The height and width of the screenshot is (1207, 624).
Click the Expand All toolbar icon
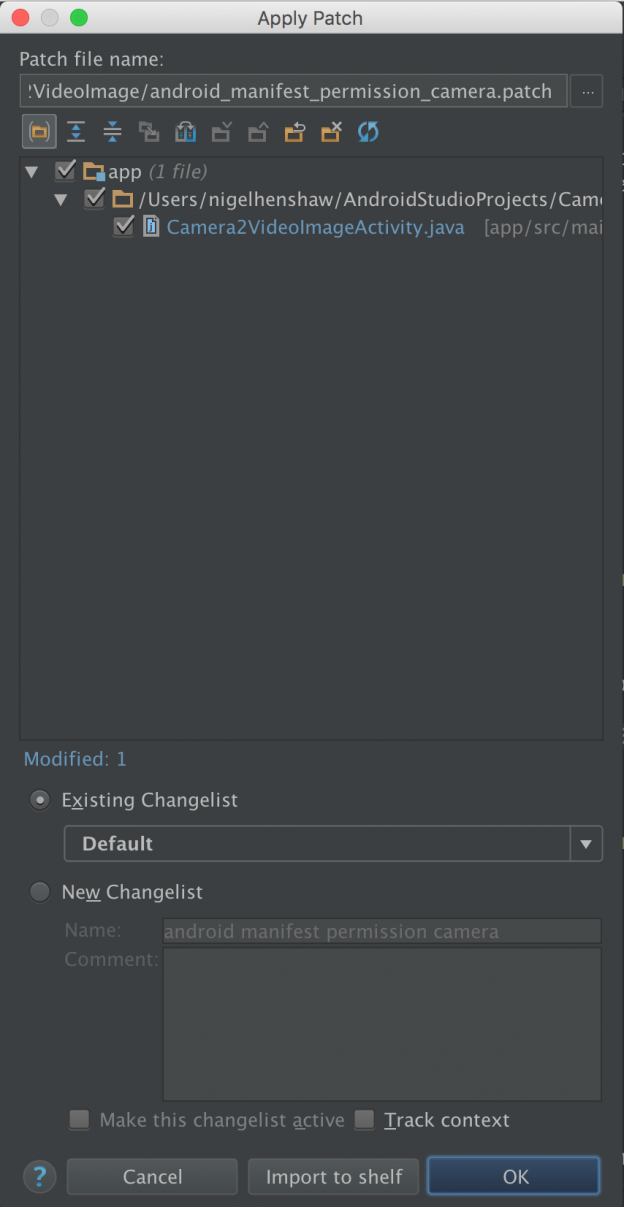pyautogui.click(x=76, y=131)
